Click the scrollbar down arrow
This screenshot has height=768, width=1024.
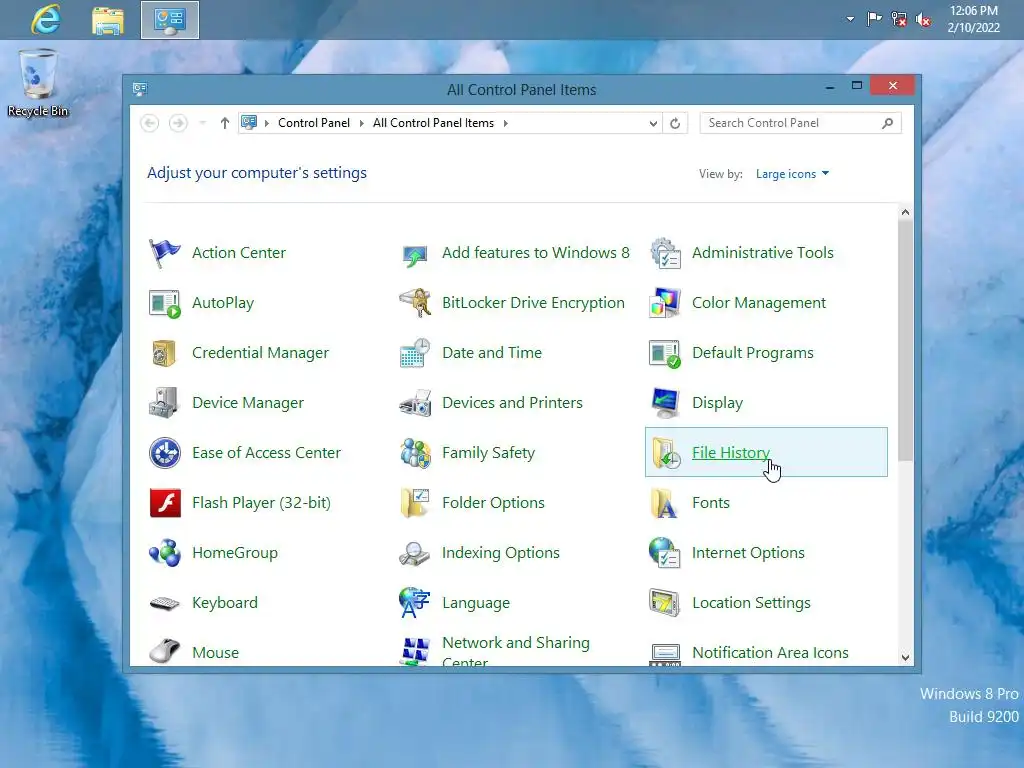905,658
